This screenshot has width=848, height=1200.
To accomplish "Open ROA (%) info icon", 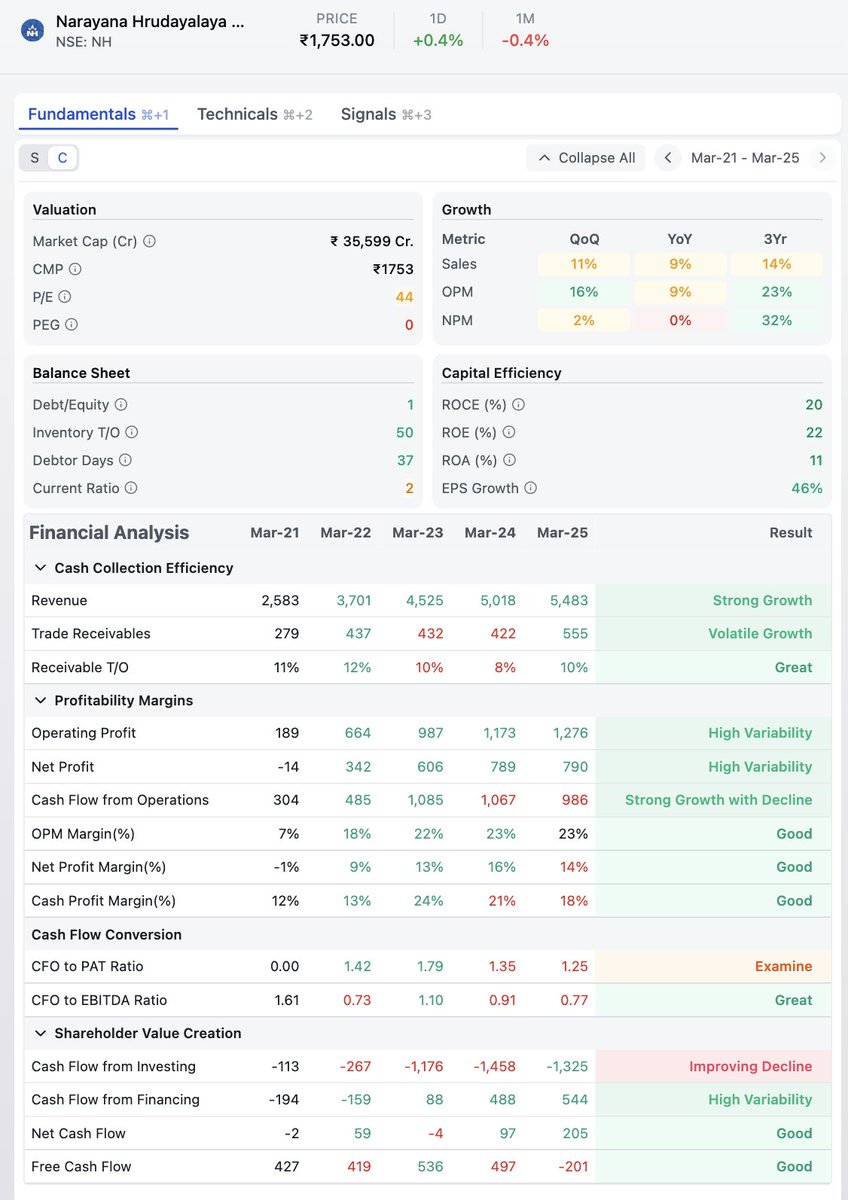I will point(509,461).
